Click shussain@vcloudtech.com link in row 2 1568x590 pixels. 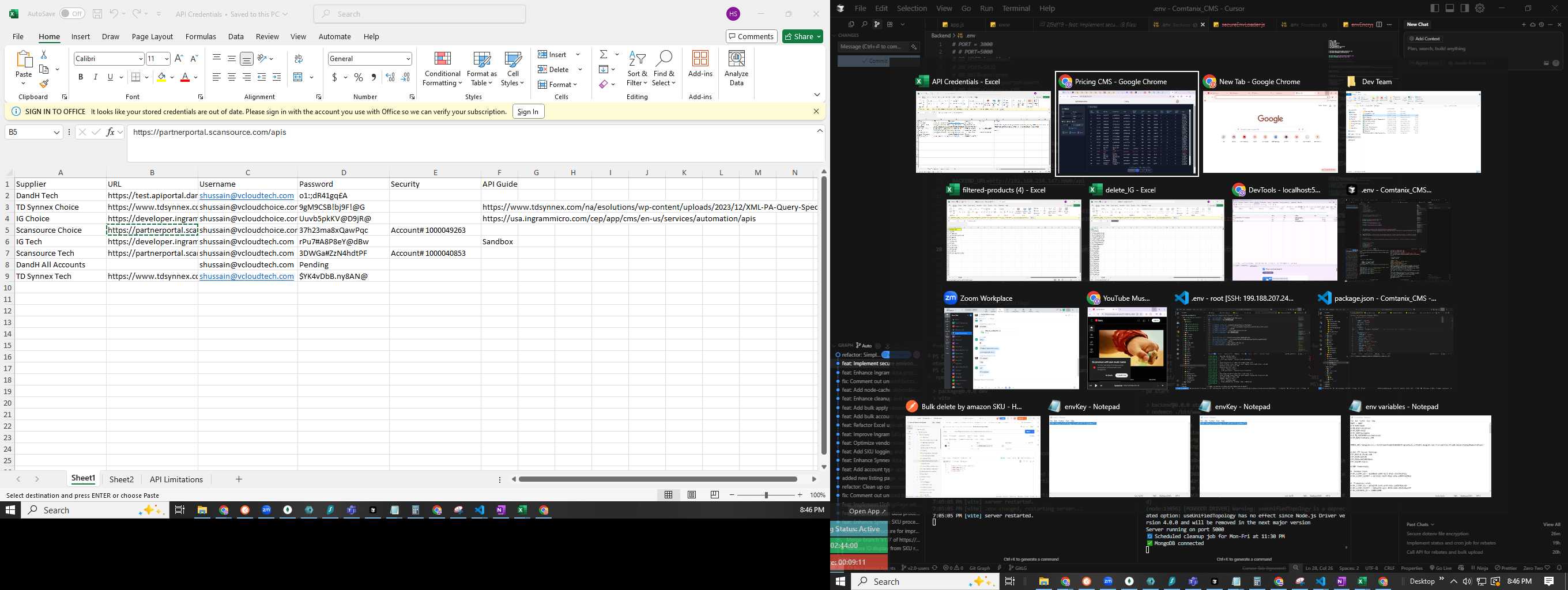pos(247,195)
